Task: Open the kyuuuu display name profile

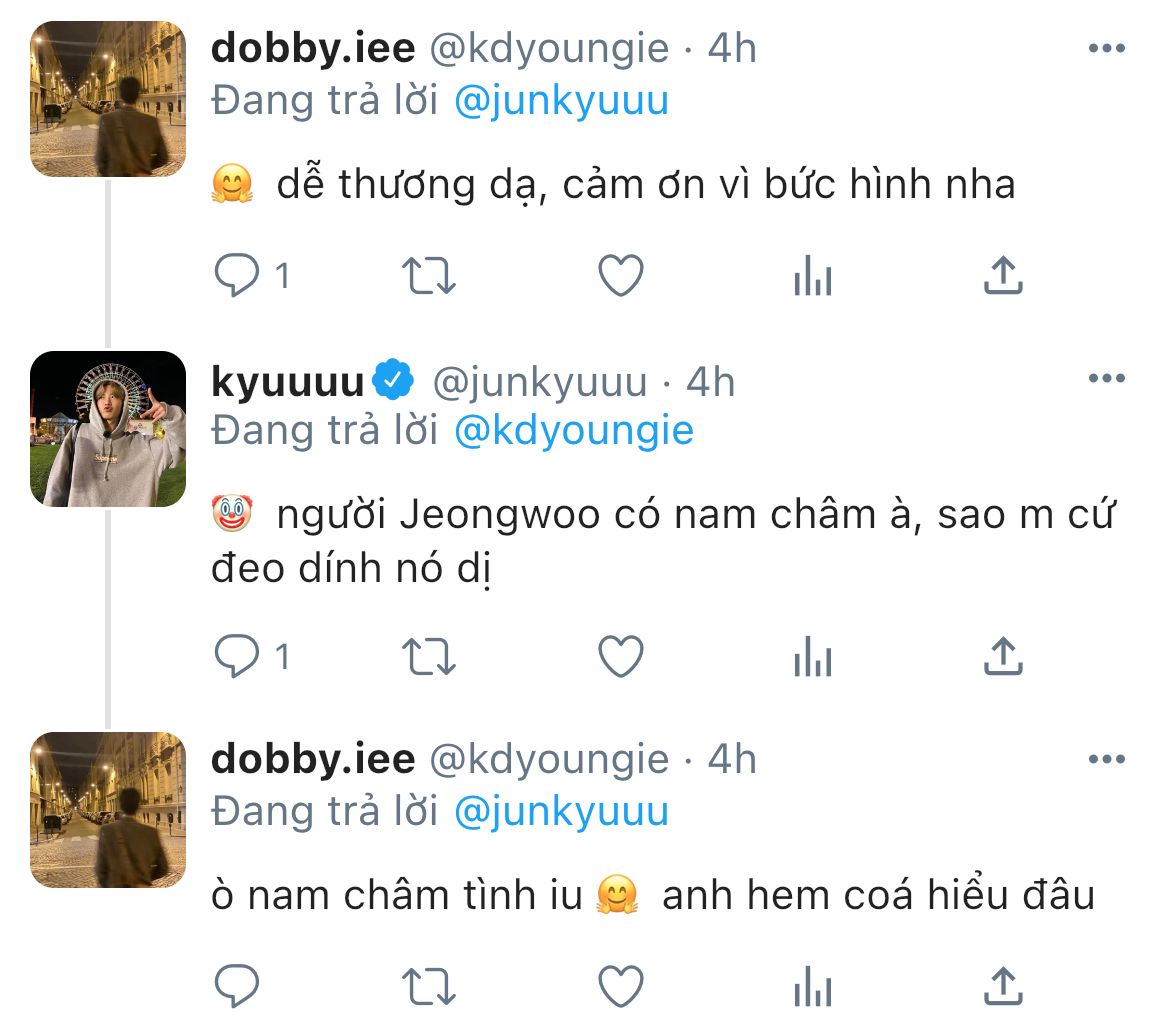Action: 288,381
